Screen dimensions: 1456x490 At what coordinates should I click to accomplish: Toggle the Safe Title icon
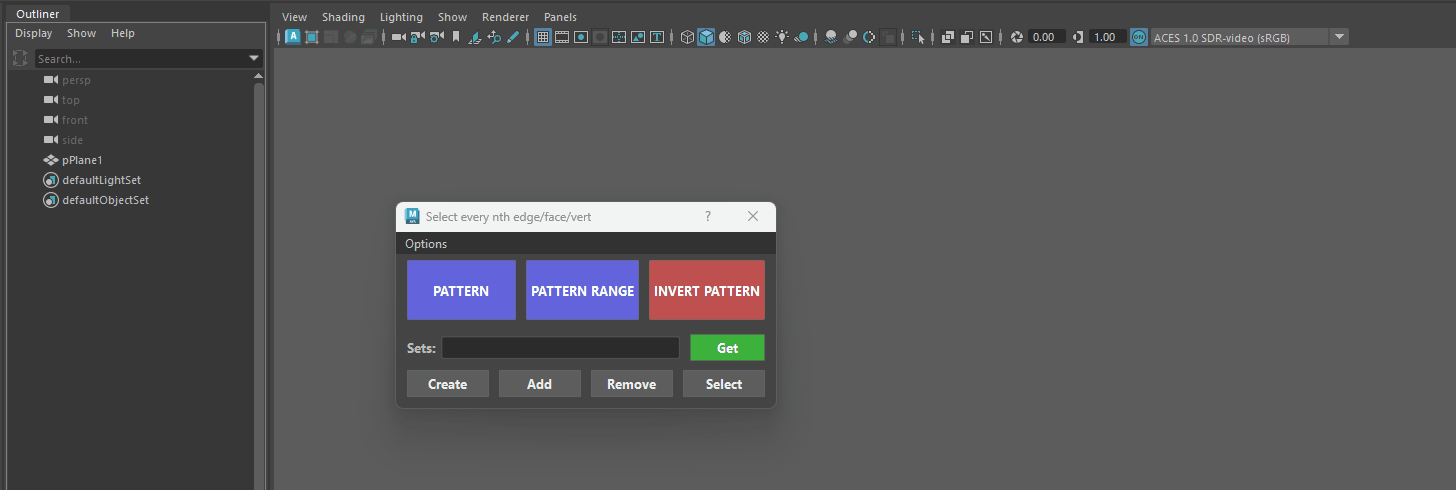click(x=656, y=37)
